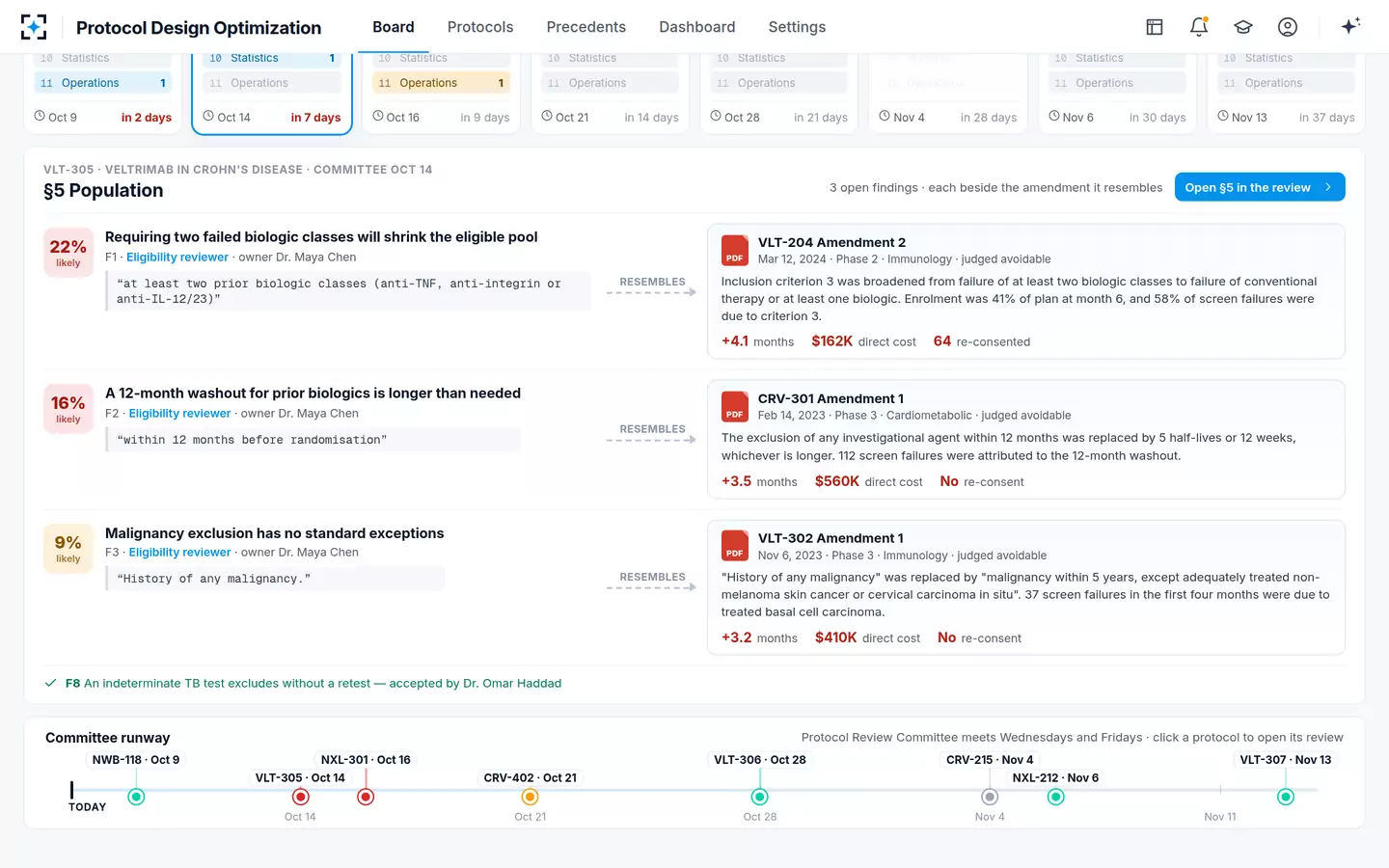1389x868 pixels.
Task: Select the VLT-307 marker on committee runway
Action: (x=1286, y=797)
